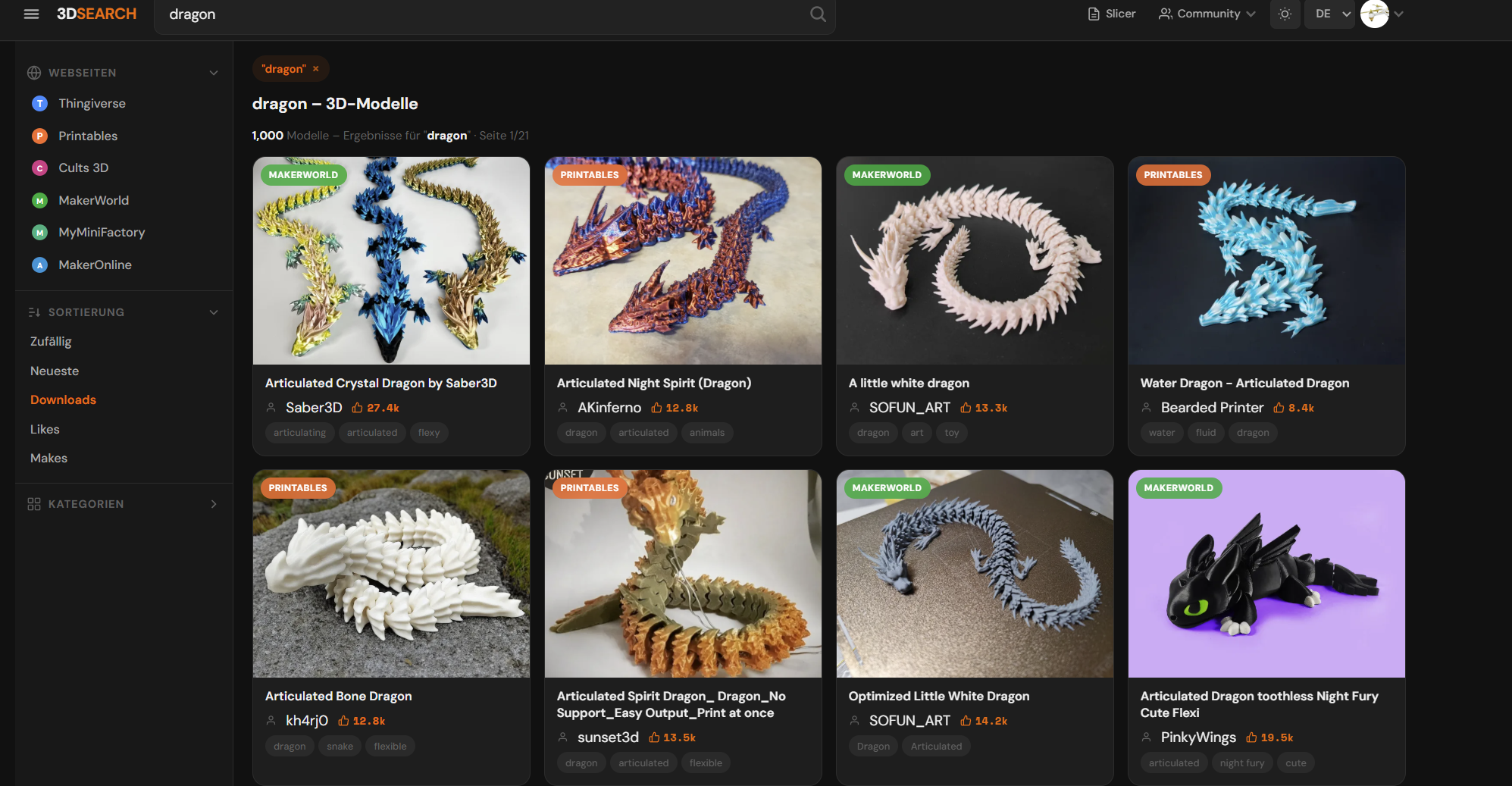The width and height of the screenshot is (1512, 786).
Task: Open the DE language dropdown
Action: tap(1329, 14)
